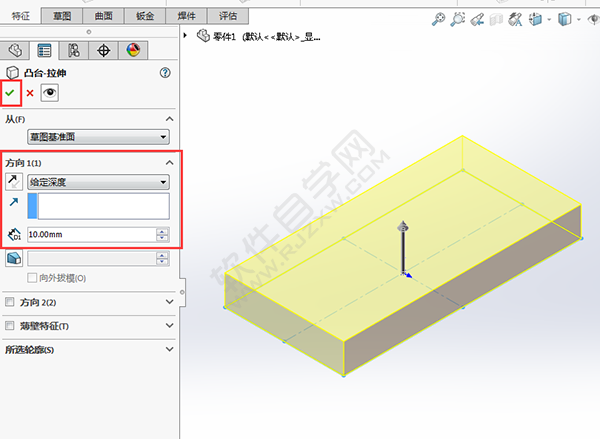The width and height of the screenshot is (600, 439).
Task: Toggle the detailed preview eye button
Action: (50, 93)
